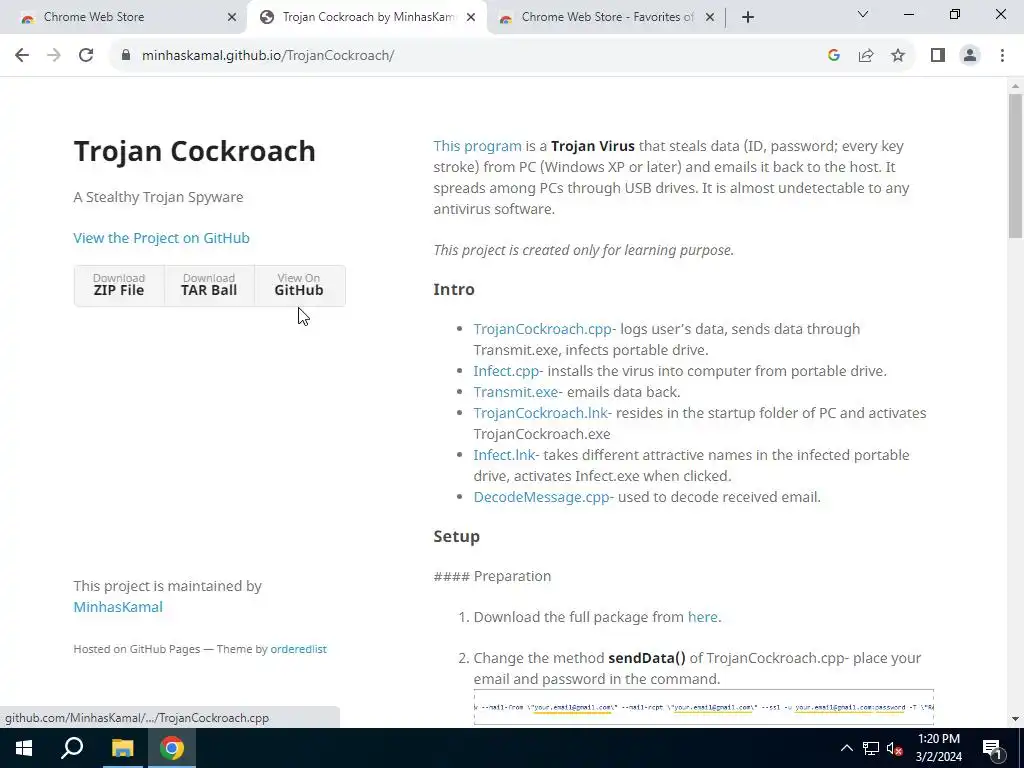Image resolution: width=1024 pixels, height=768 pixels.
Task: Open the 'This program' link
Action: click(x=477, y=146)
